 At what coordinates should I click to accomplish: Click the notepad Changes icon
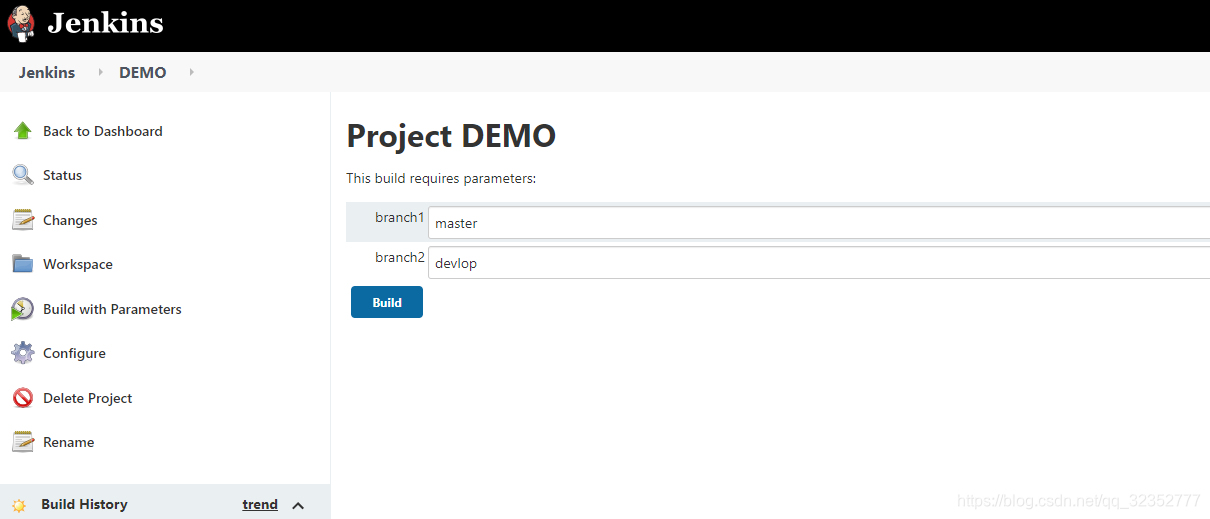click(23, 220)
